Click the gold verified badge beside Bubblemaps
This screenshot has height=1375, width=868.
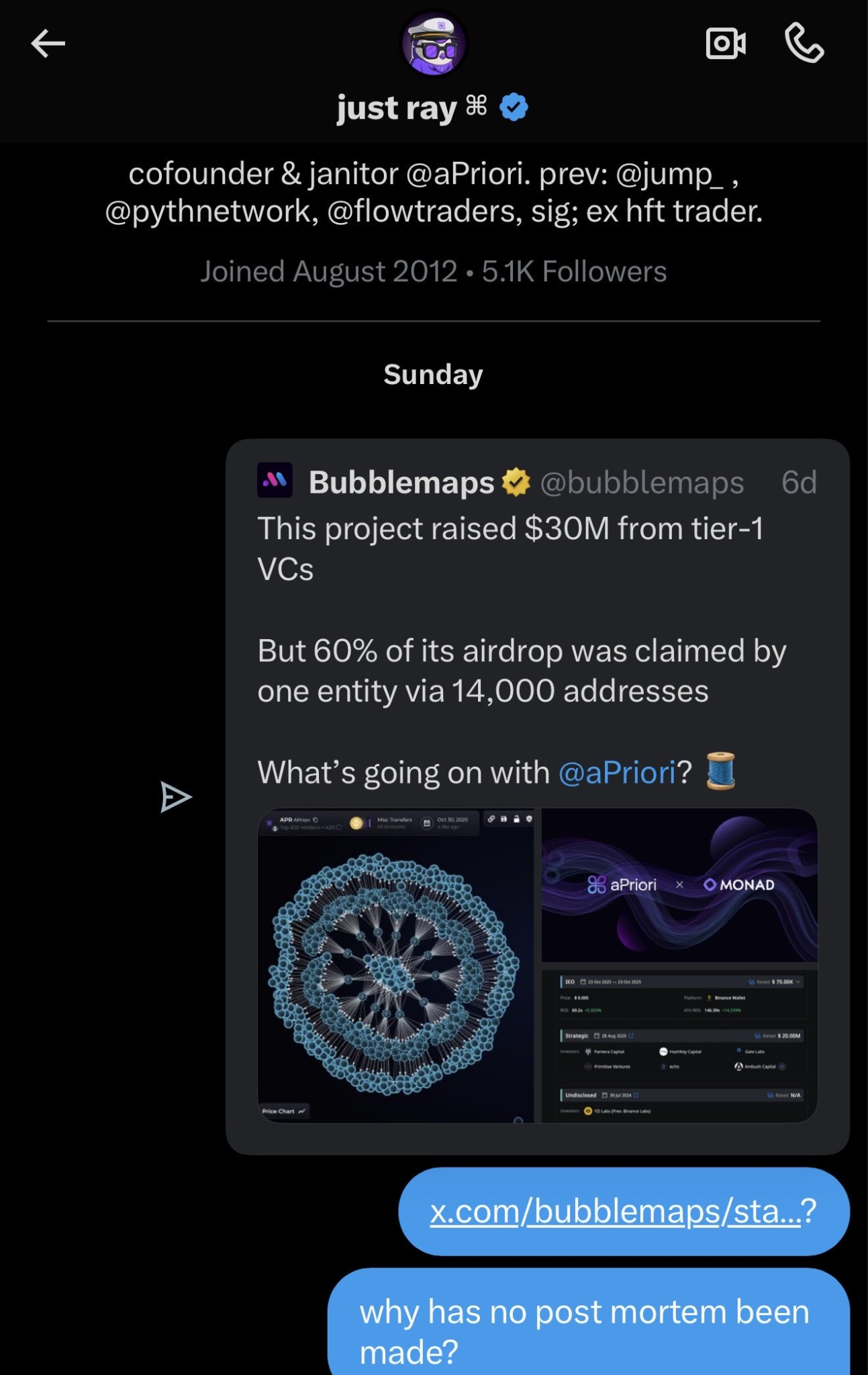(515, 483)
